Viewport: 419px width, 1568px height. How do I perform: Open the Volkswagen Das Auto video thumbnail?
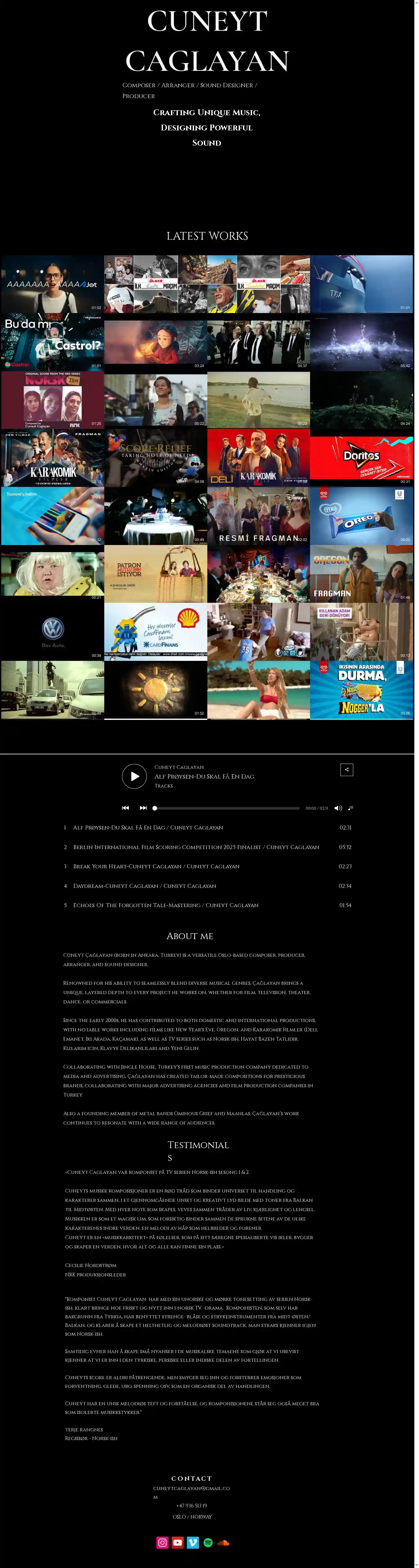pos(53,631)
